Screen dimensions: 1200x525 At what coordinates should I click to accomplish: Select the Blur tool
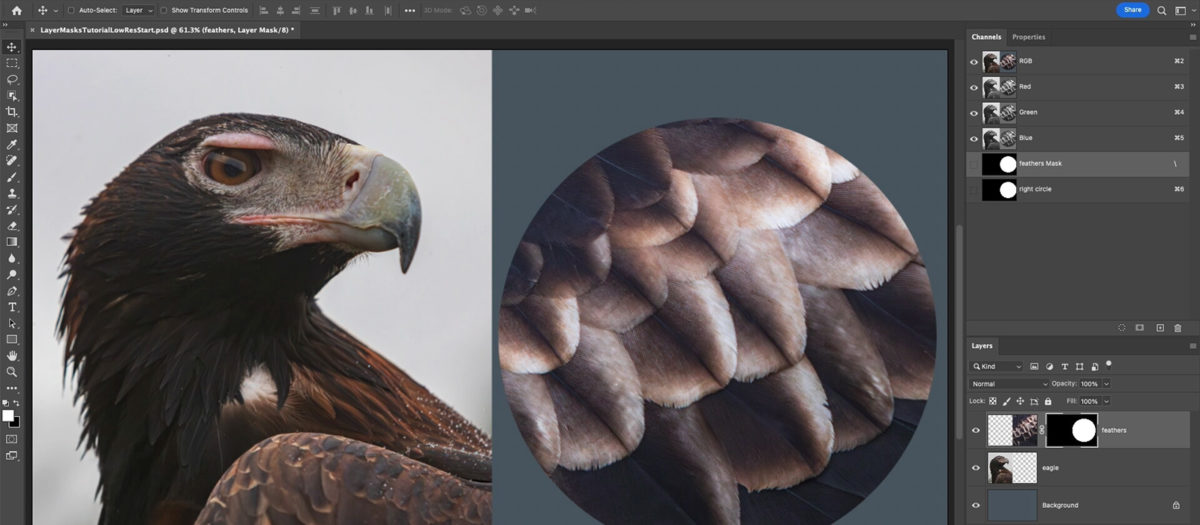point(12,258)
